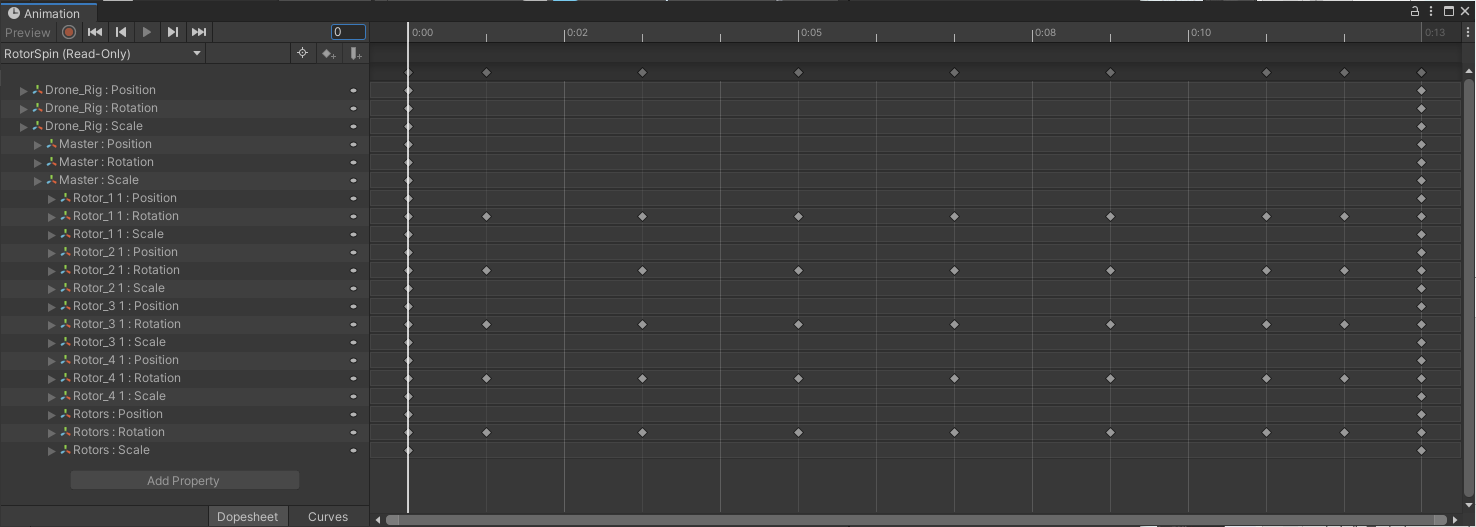Select second Rotor_1 1 : Rotation keyframe
This screenshot has width=1476, height=527.
(486, 216)
